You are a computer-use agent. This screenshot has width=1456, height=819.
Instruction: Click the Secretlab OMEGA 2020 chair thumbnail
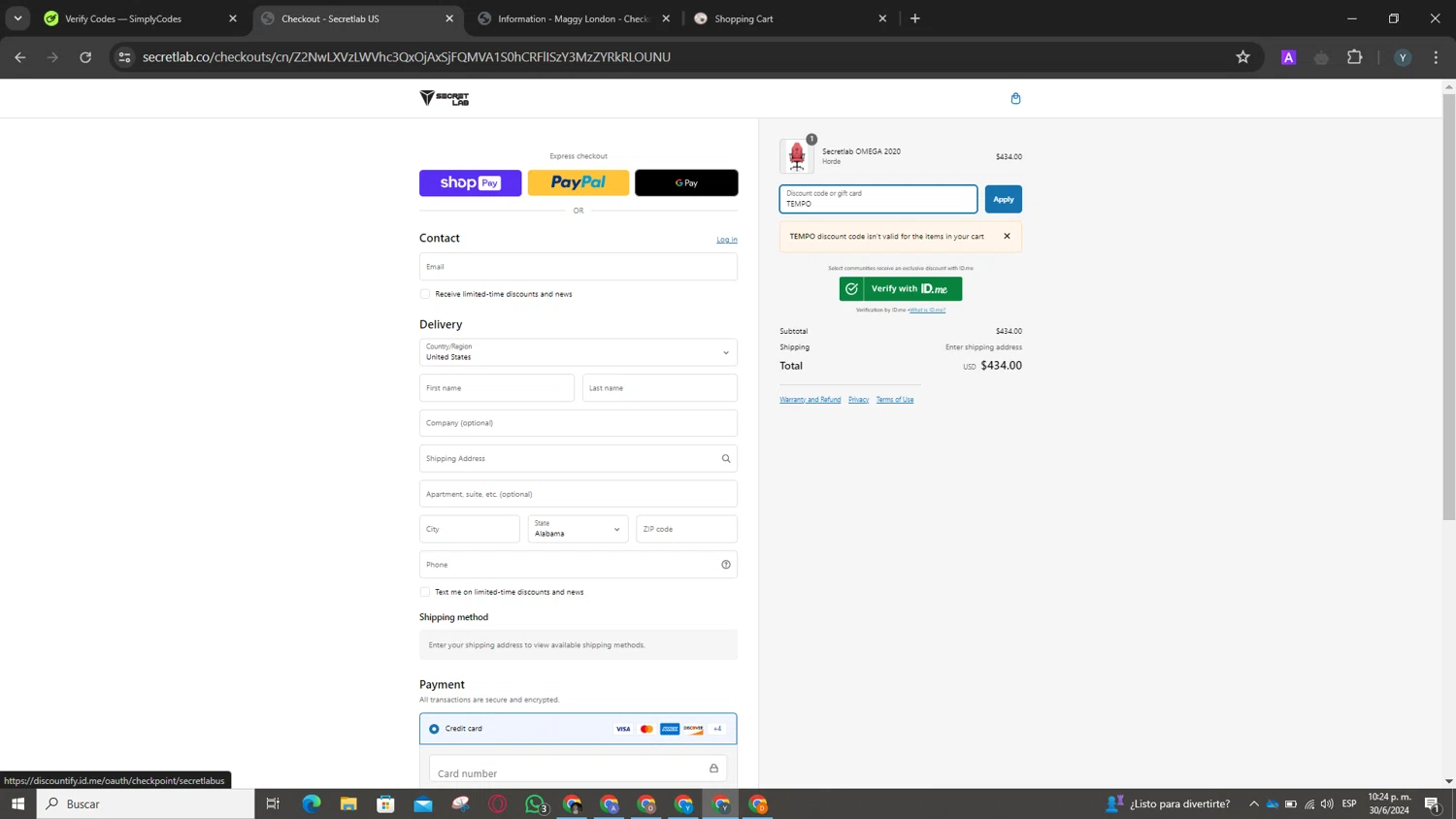point(797,156)
